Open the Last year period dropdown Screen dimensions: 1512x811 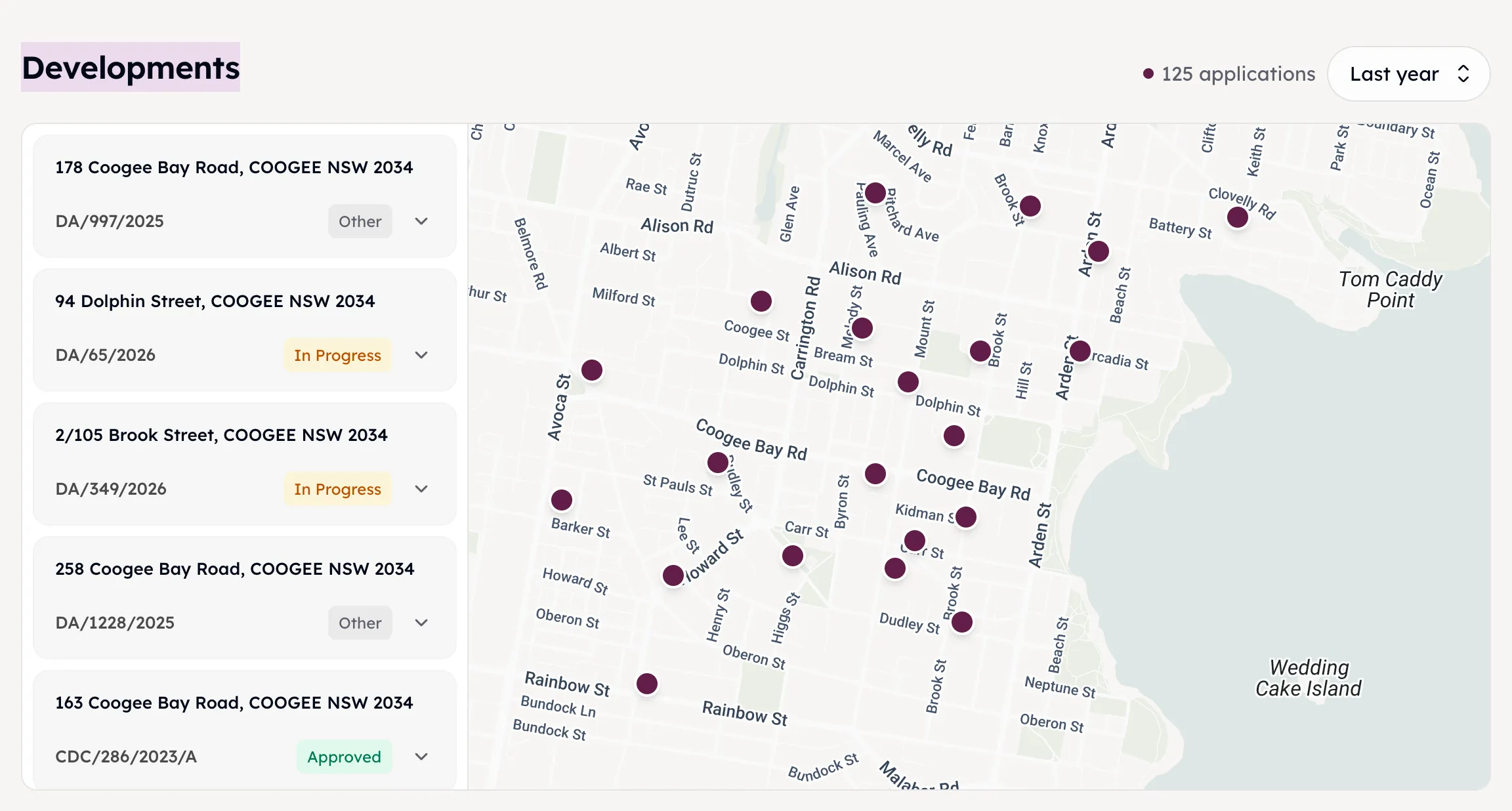click(x=1408, y=73)
